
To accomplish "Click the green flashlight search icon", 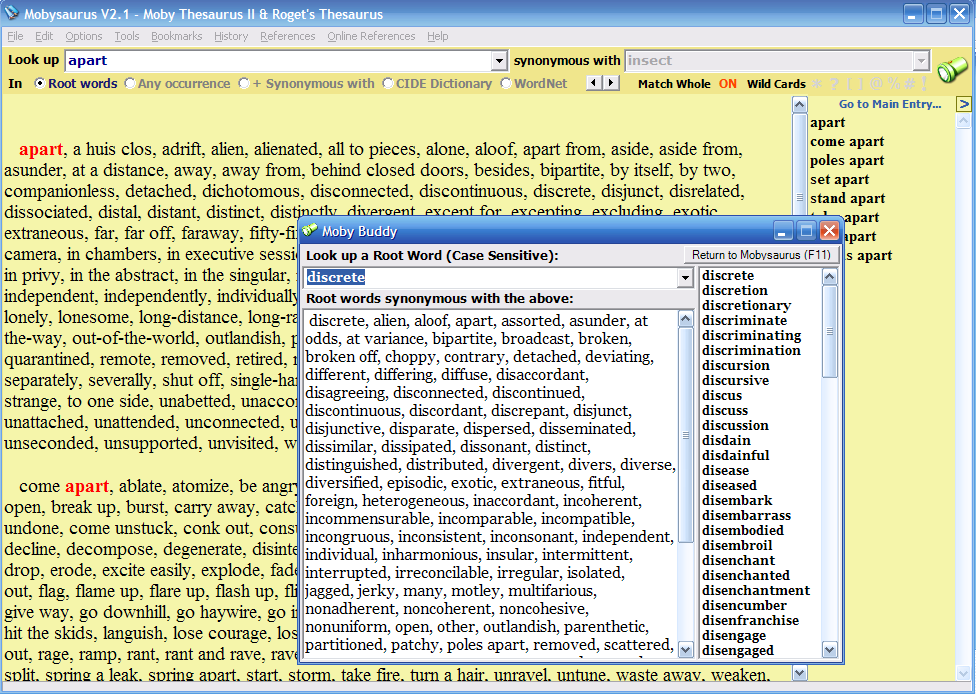I will click(952, 69).
